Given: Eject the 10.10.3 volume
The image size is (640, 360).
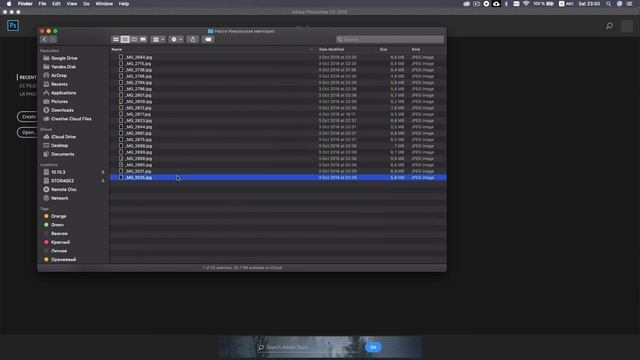Looking at the screenshot, I should (103, 172).
